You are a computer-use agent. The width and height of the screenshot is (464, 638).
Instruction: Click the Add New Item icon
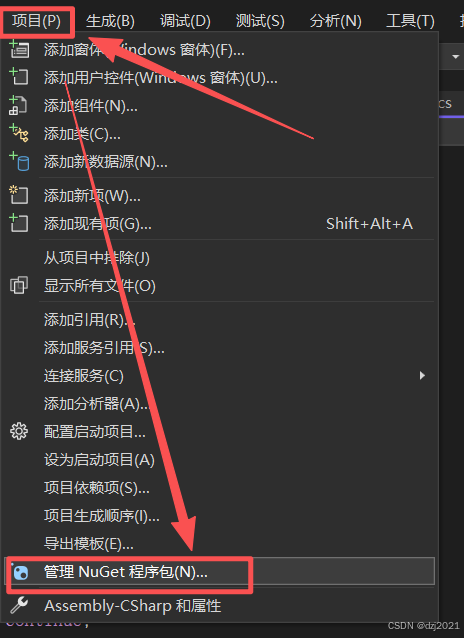[19, 195]
